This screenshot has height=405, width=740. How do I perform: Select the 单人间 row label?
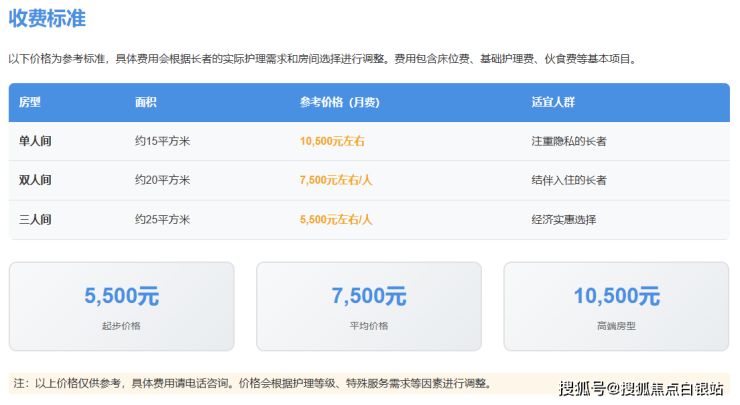click(x=35, y=141)
